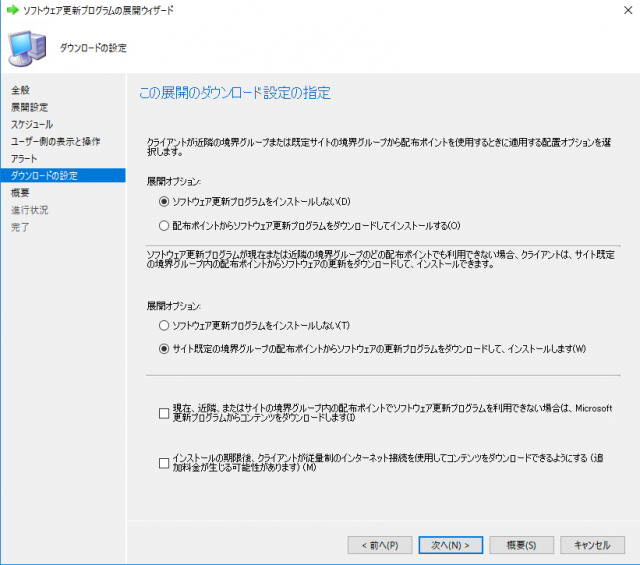Select 配布ポイントからダウンロードしてインストールする(O) radio
The width and height of the screenshot is (640, 565).
point(165,225)
